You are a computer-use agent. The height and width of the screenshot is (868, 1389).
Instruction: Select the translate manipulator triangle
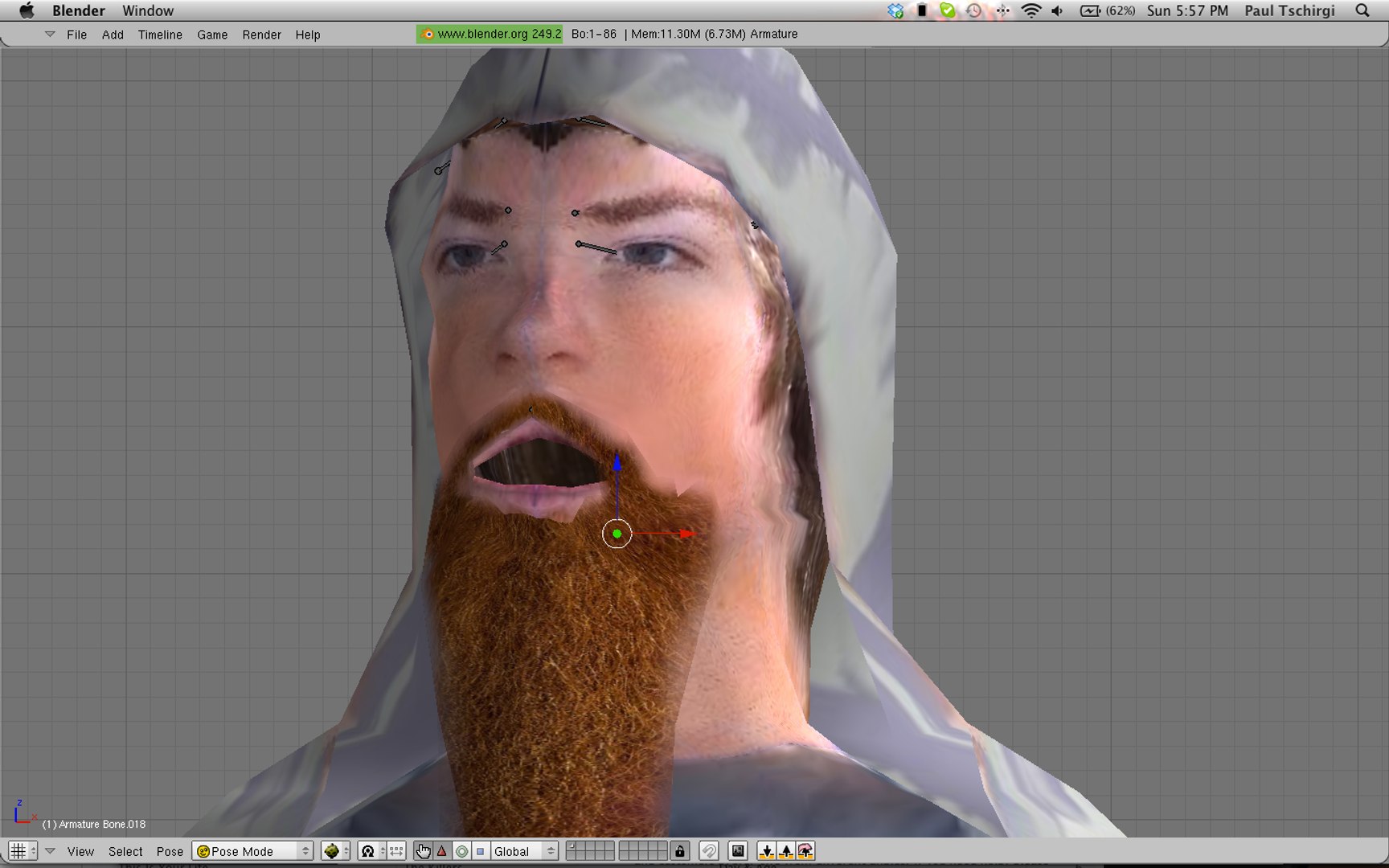[442, 851]
